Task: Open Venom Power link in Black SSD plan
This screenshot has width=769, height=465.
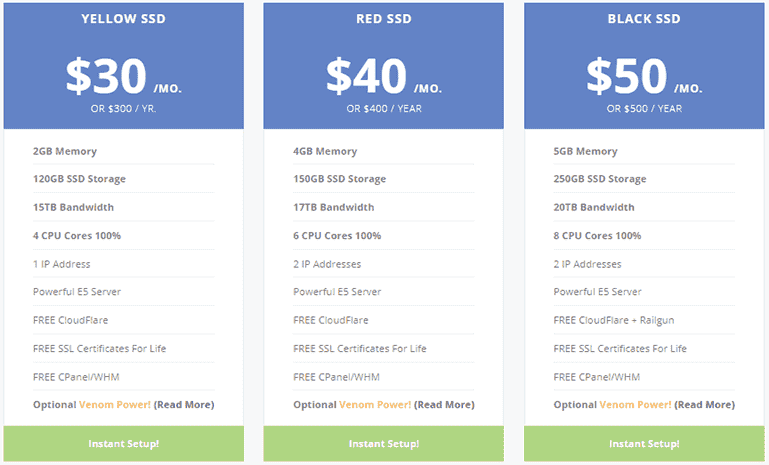Action: pos(636,405)
